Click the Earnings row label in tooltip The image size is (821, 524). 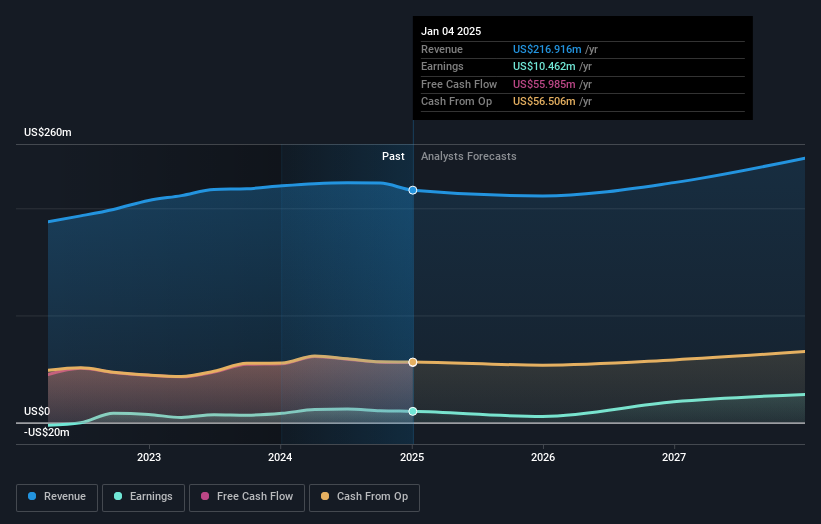(x=442, y=66)
